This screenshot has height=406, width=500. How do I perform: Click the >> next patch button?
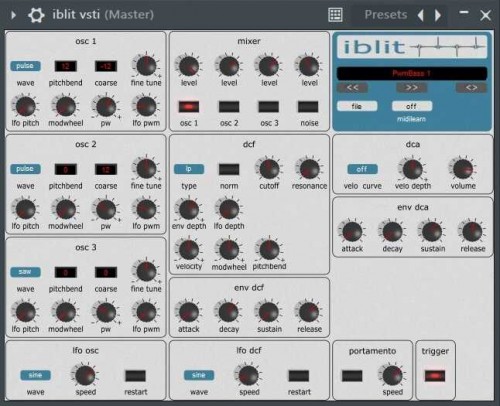[411, 88]
